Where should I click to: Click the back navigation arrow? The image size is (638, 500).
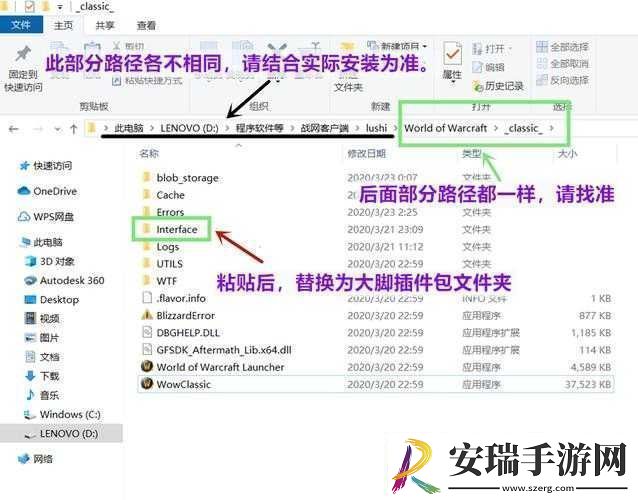point(13,129)
